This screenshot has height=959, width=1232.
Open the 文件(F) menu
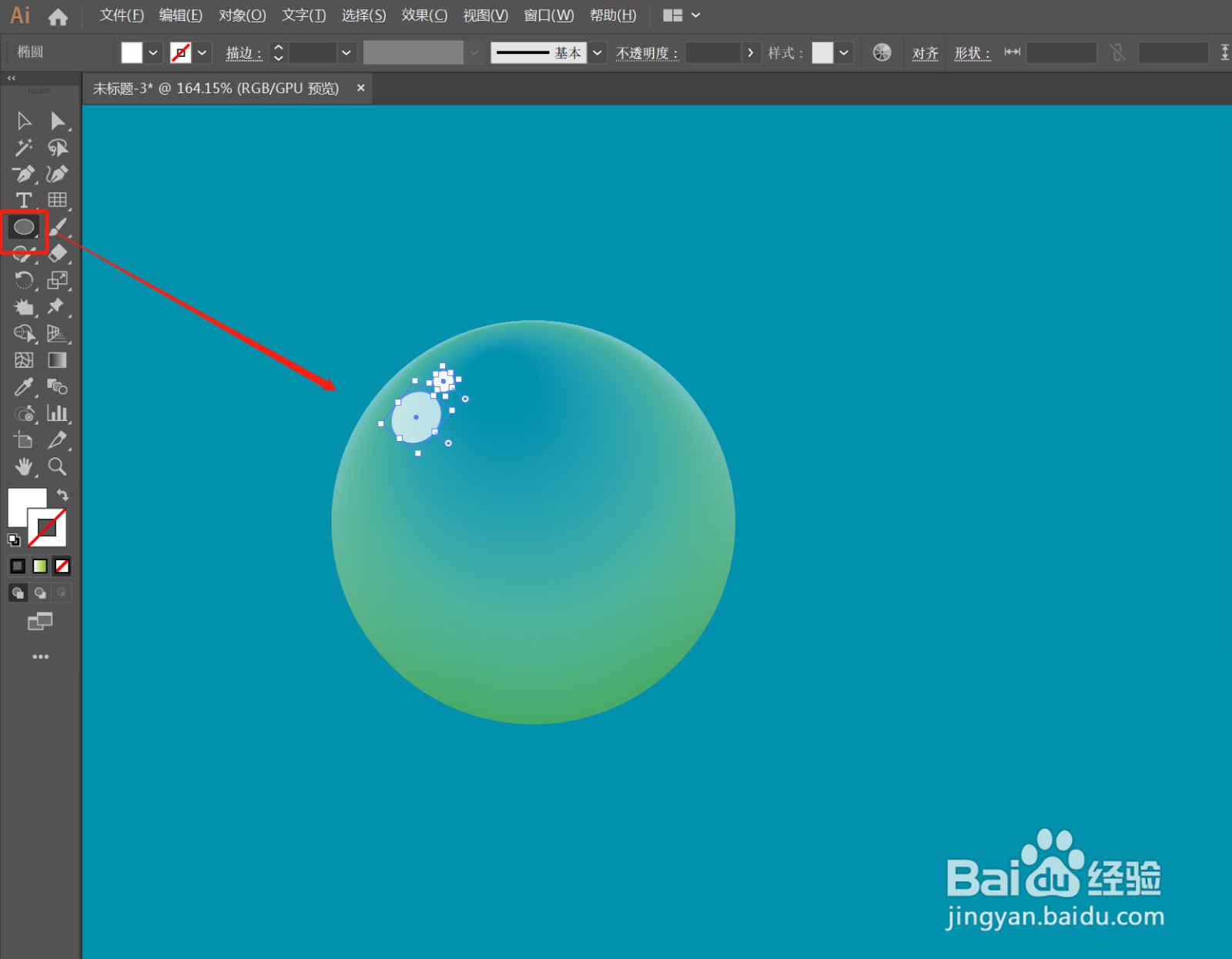[x=122, y=15]
